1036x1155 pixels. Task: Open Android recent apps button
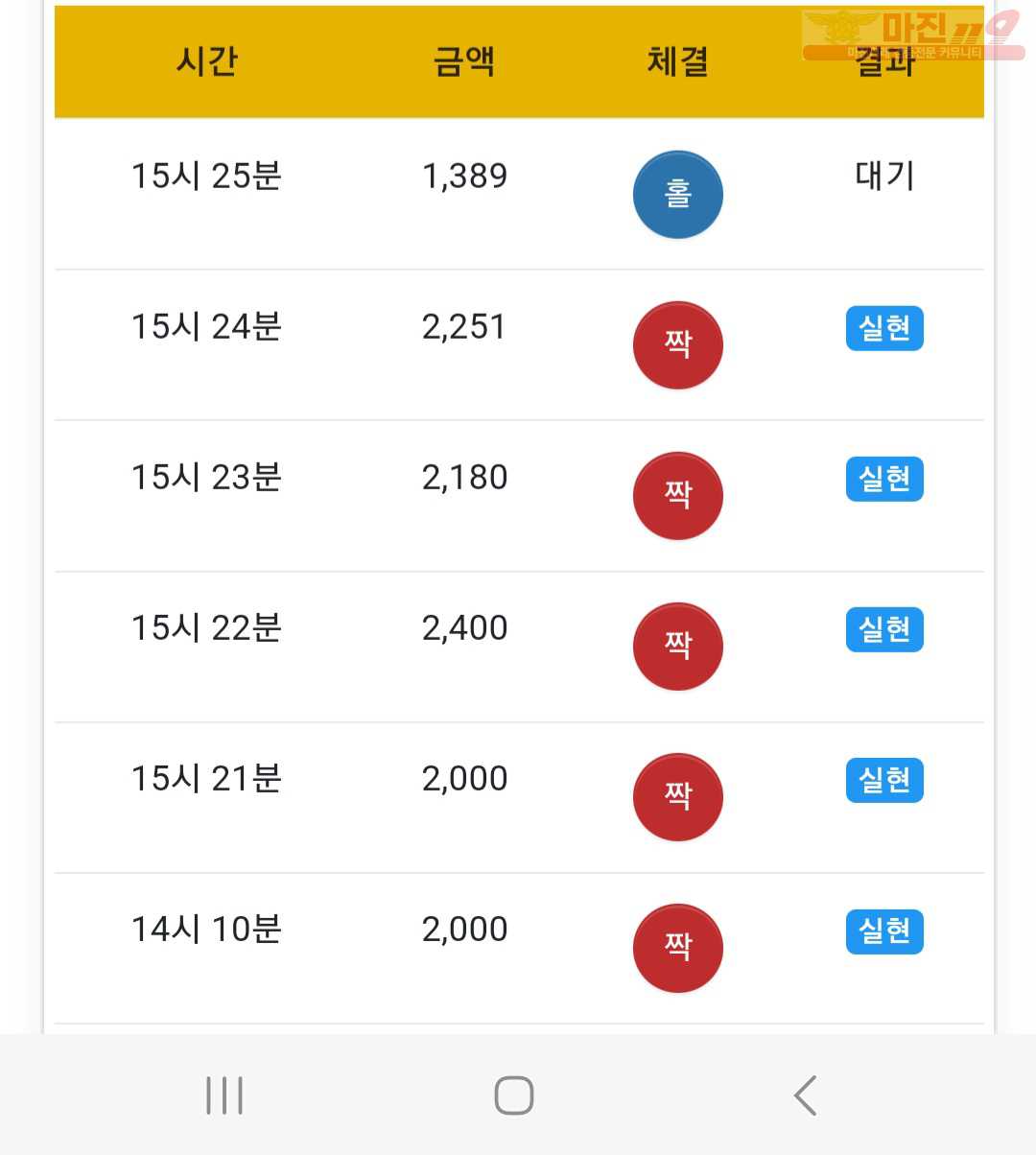click(x=224, y=1095)
